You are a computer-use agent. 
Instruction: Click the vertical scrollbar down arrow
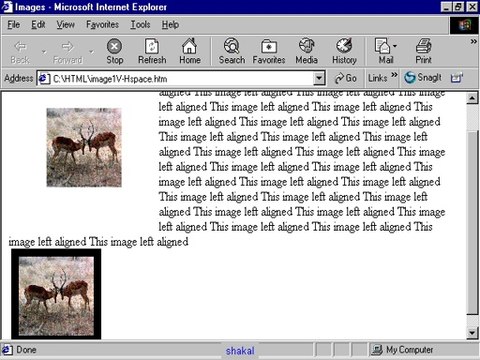click(472, 332)
